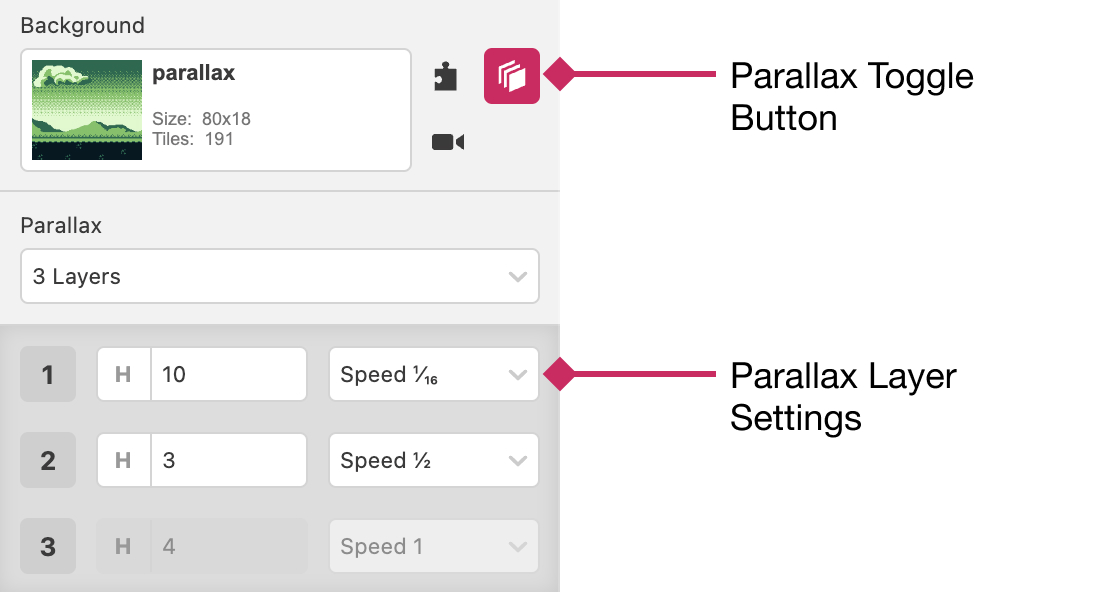The width and height of the screenshot is (1100, 592).
Task: Click the layer 1 height field
Action: point(228,375)
